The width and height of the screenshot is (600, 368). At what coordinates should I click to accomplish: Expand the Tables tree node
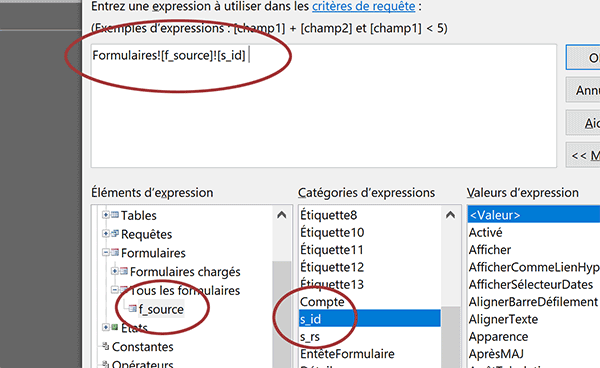coord(106,215)
